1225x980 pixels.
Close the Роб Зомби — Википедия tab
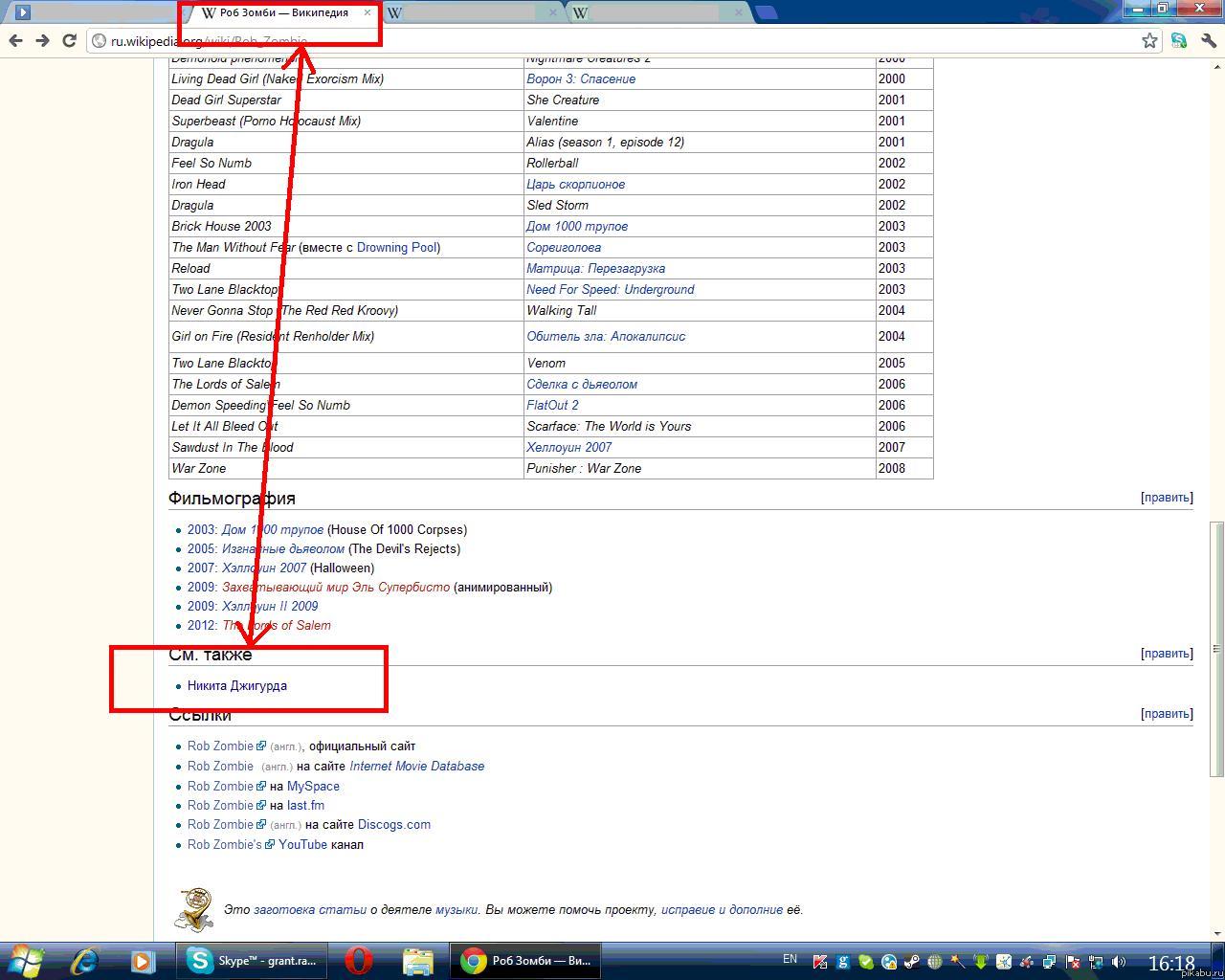coord(367,12)
